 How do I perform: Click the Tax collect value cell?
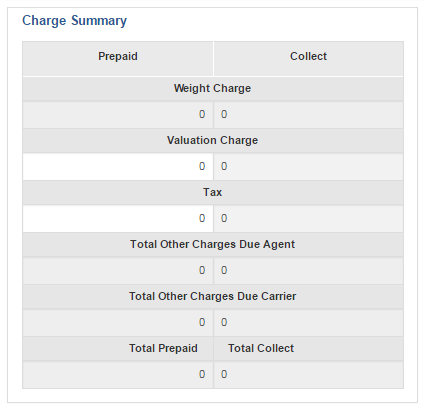309,218
